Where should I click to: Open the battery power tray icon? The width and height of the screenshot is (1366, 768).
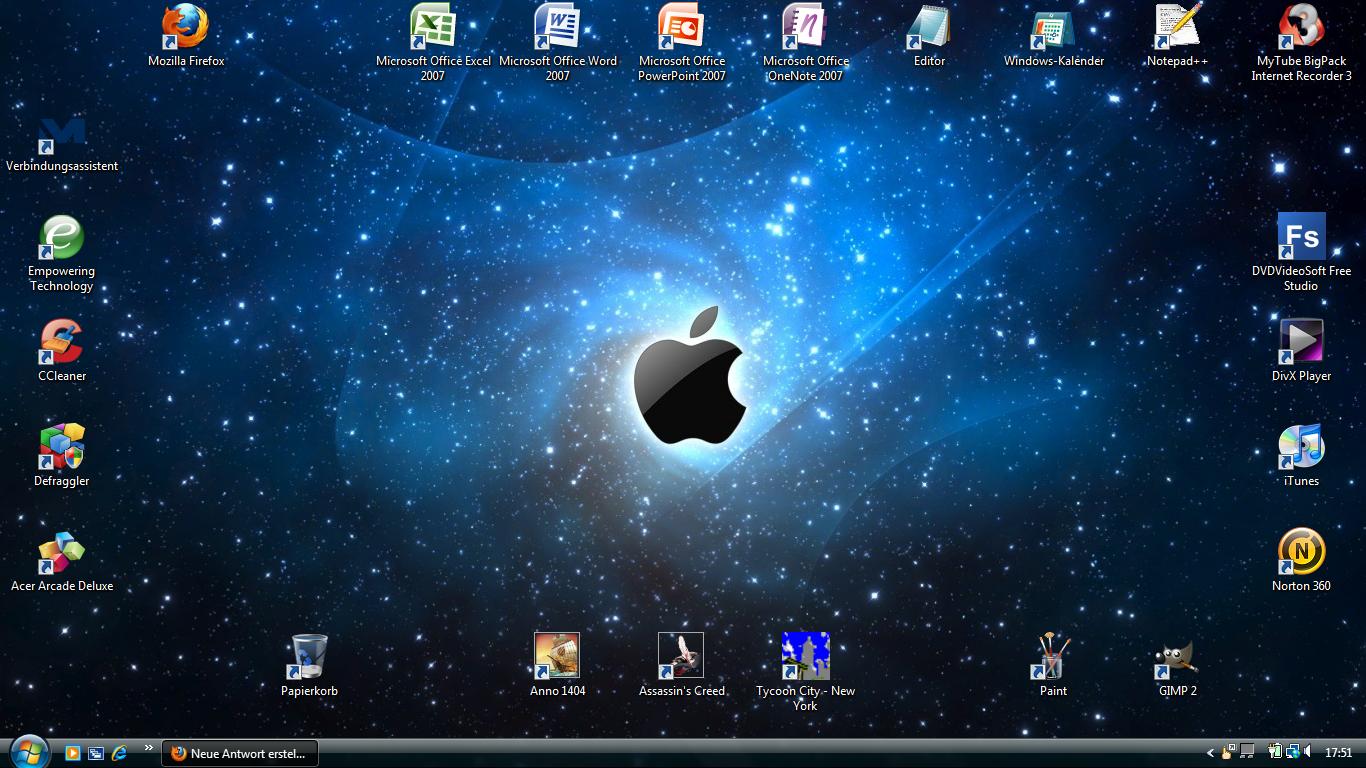point(1275,752)
